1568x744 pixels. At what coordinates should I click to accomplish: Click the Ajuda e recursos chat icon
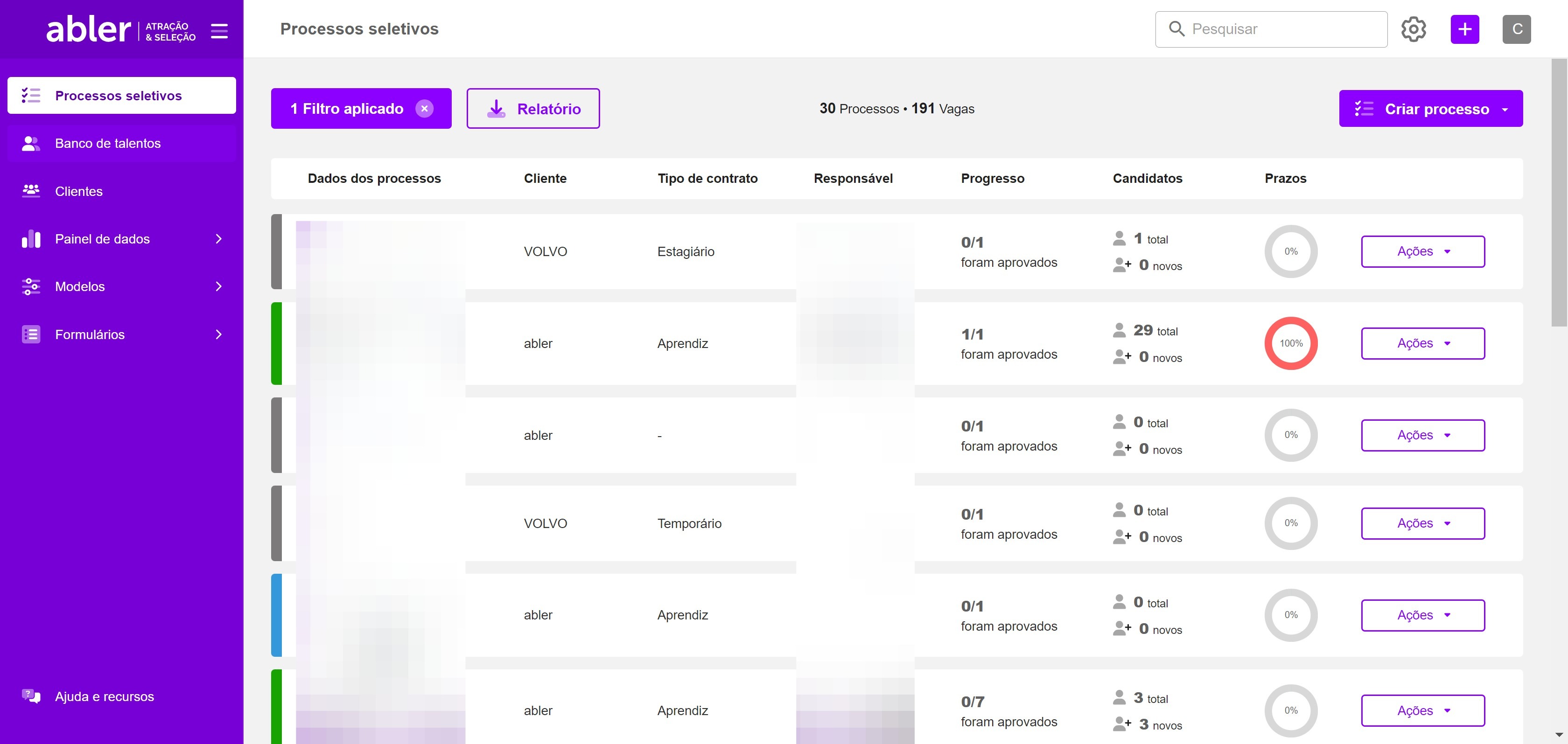[x=31, y=696]
